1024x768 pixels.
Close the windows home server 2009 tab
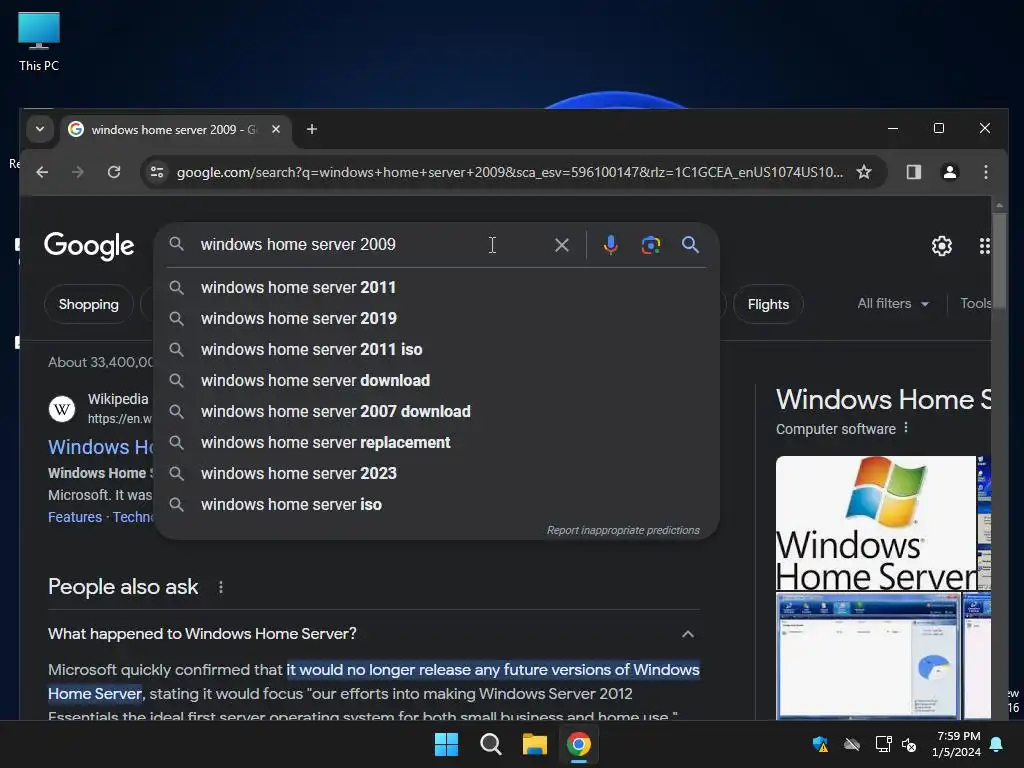[x=276, y=129]
